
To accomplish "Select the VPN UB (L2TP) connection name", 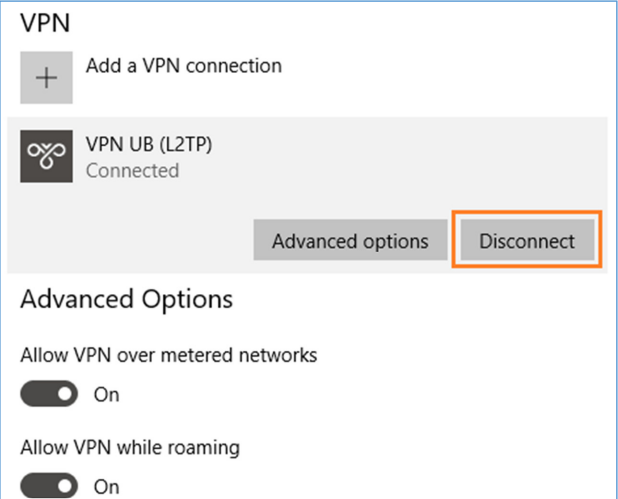I will pos(149,144).
